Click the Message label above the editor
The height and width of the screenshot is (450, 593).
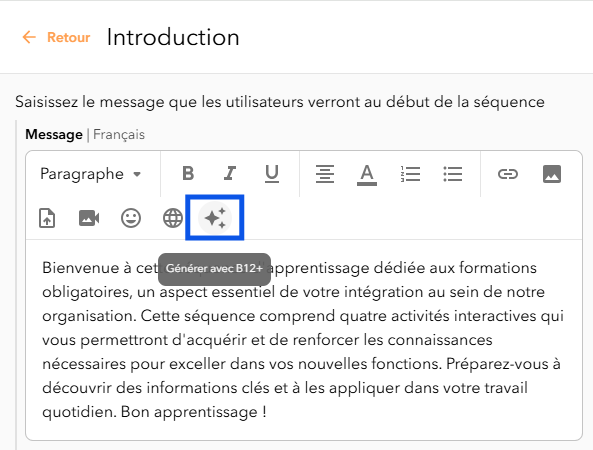coord(54,135)
